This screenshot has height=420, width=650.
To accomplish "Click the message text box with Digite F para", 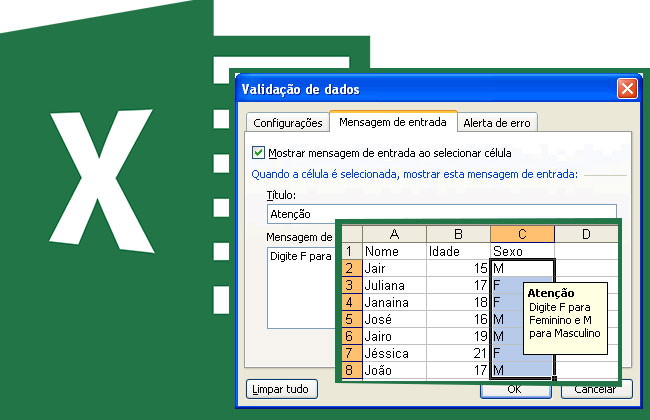I will tap(301, 288).
